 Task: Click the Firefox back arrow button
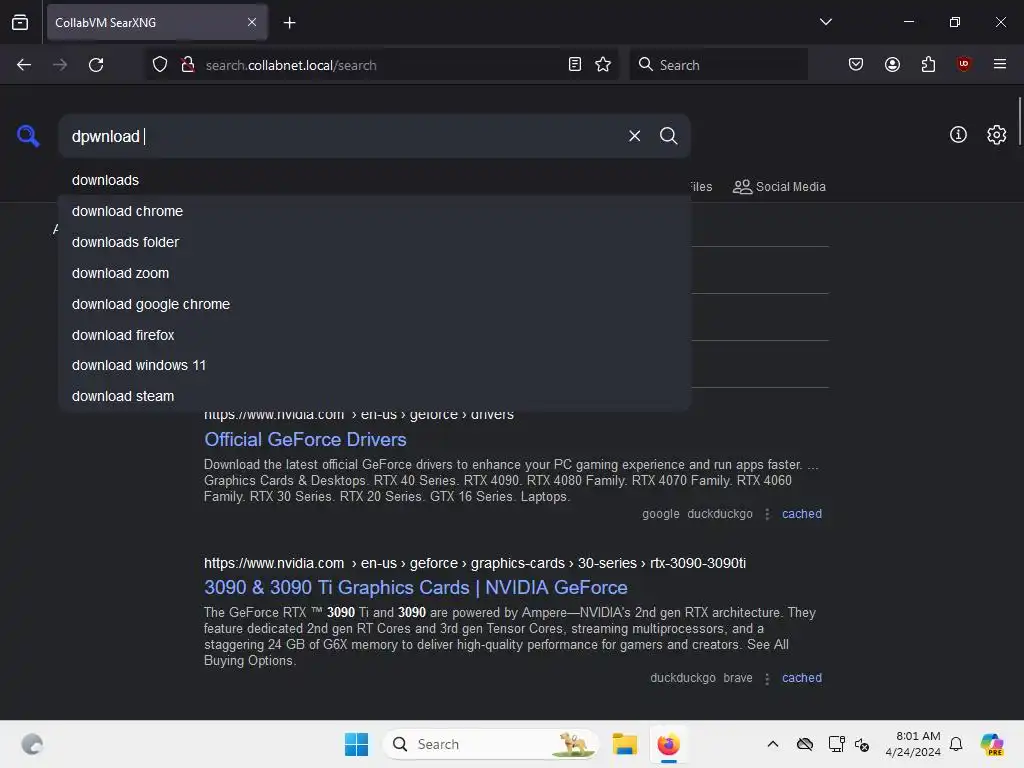click(x=24, y=65)
